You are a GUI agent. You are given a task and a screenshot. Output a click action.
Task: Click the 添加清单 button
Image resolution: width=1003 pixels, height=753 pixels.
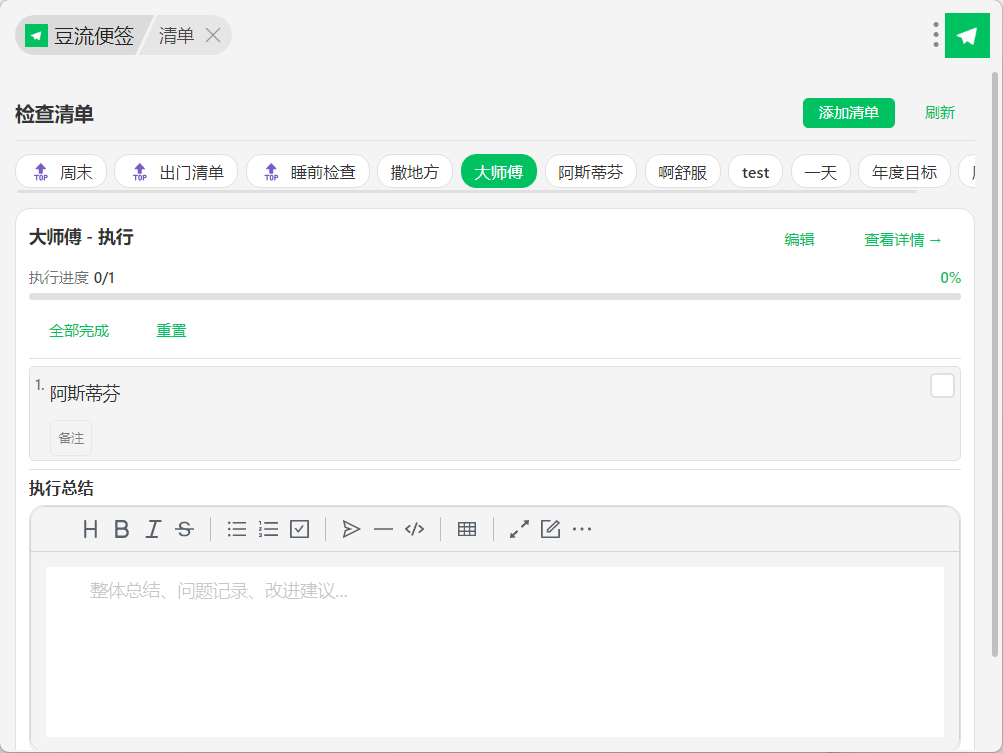(x=848, y=113)
